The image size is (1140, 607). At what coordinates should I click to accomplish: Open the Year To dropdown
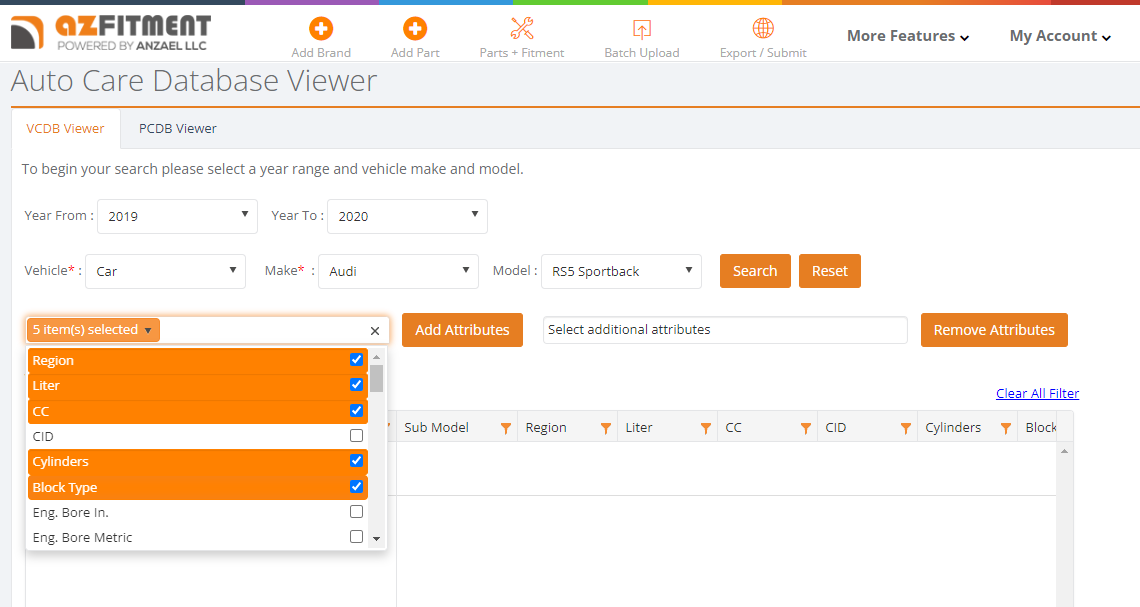click(407, 216)
